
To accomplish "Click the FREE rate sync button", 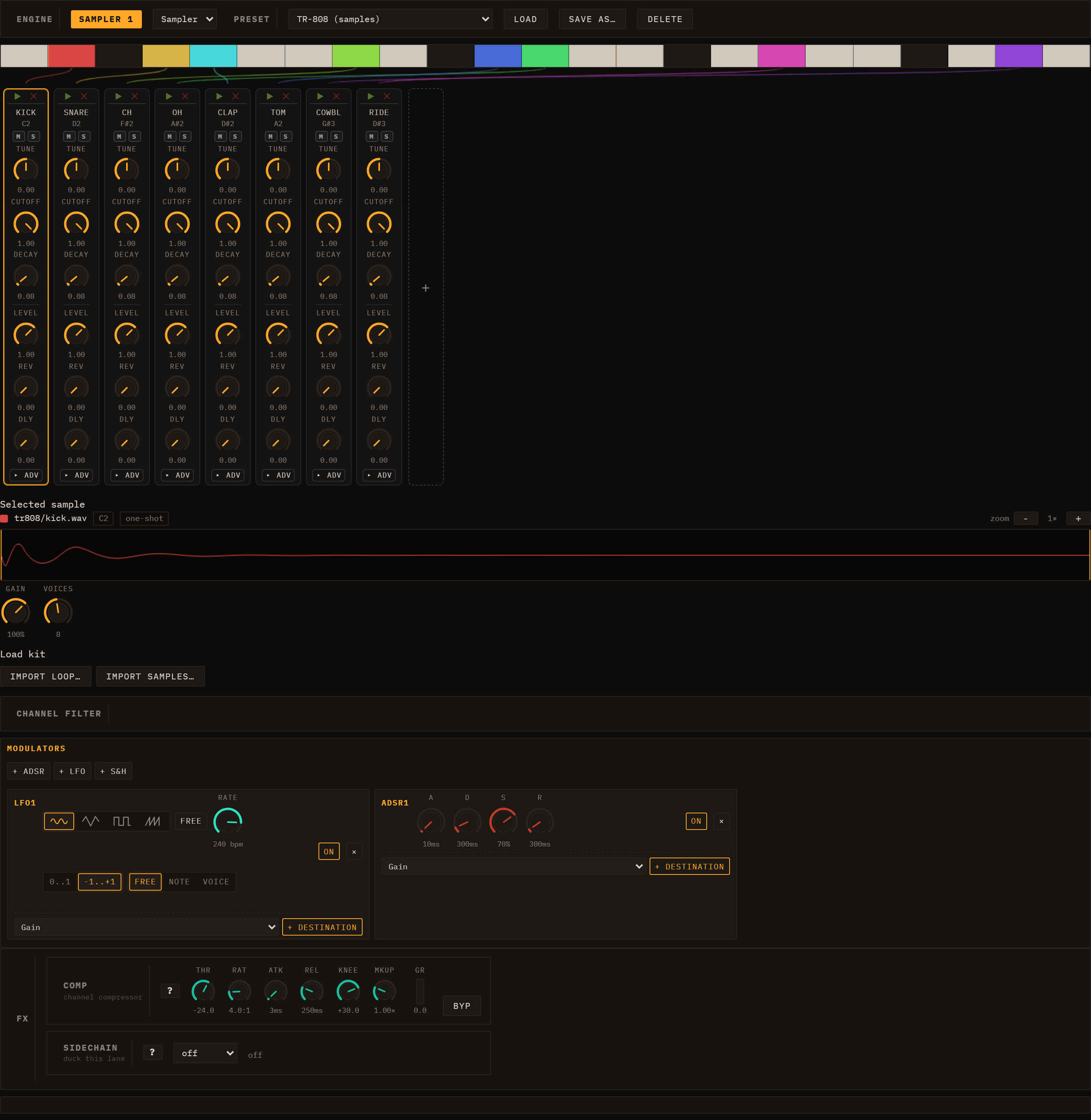I will pos(191,821).
